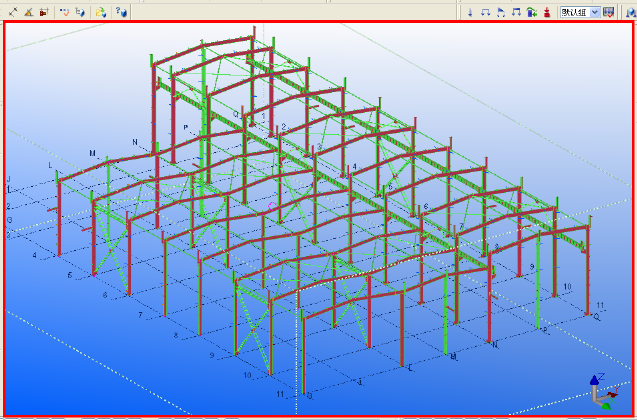Screen dimensions: 637x420
Task: Select the red temperature load icon
Action: tap(546, 11)
